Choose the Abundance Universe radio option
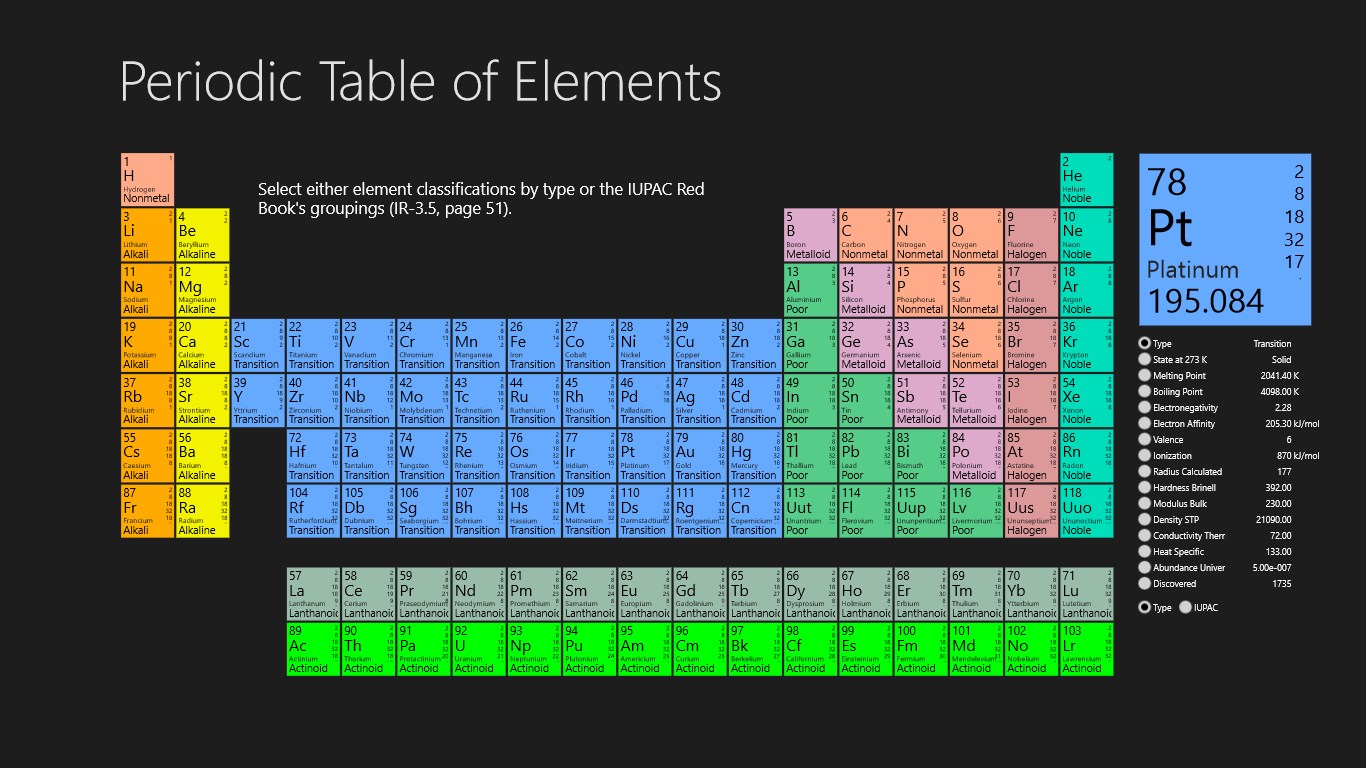 (x=1145, y=567)
